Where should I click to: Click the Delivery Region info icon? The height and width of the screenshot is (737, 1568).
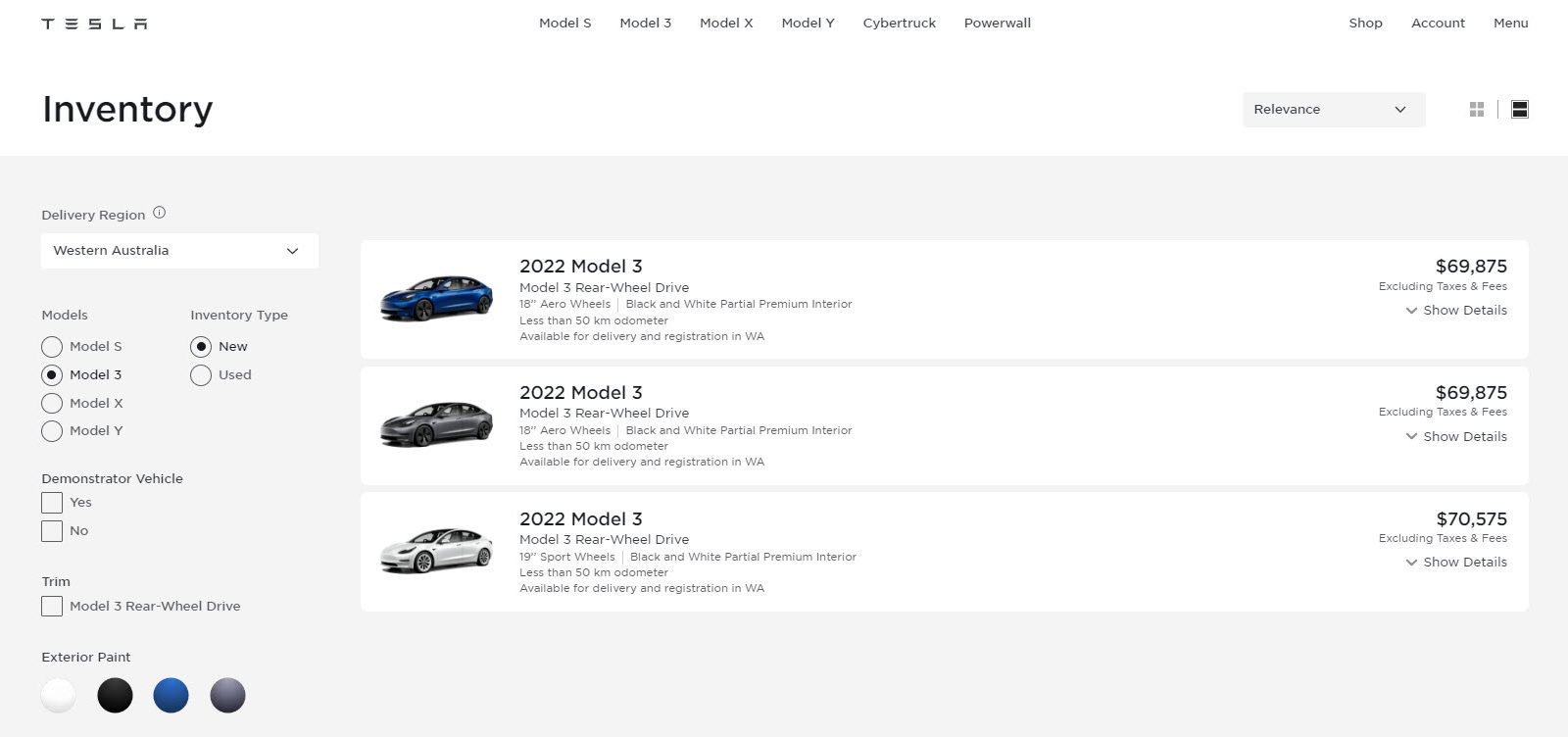pyautogui.click(x=159, y=213)
